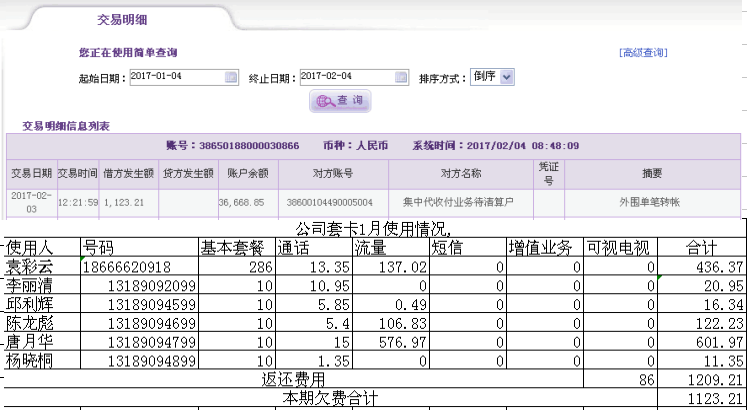
Task: Click the 查询 search button
Action: click(340, 100)
